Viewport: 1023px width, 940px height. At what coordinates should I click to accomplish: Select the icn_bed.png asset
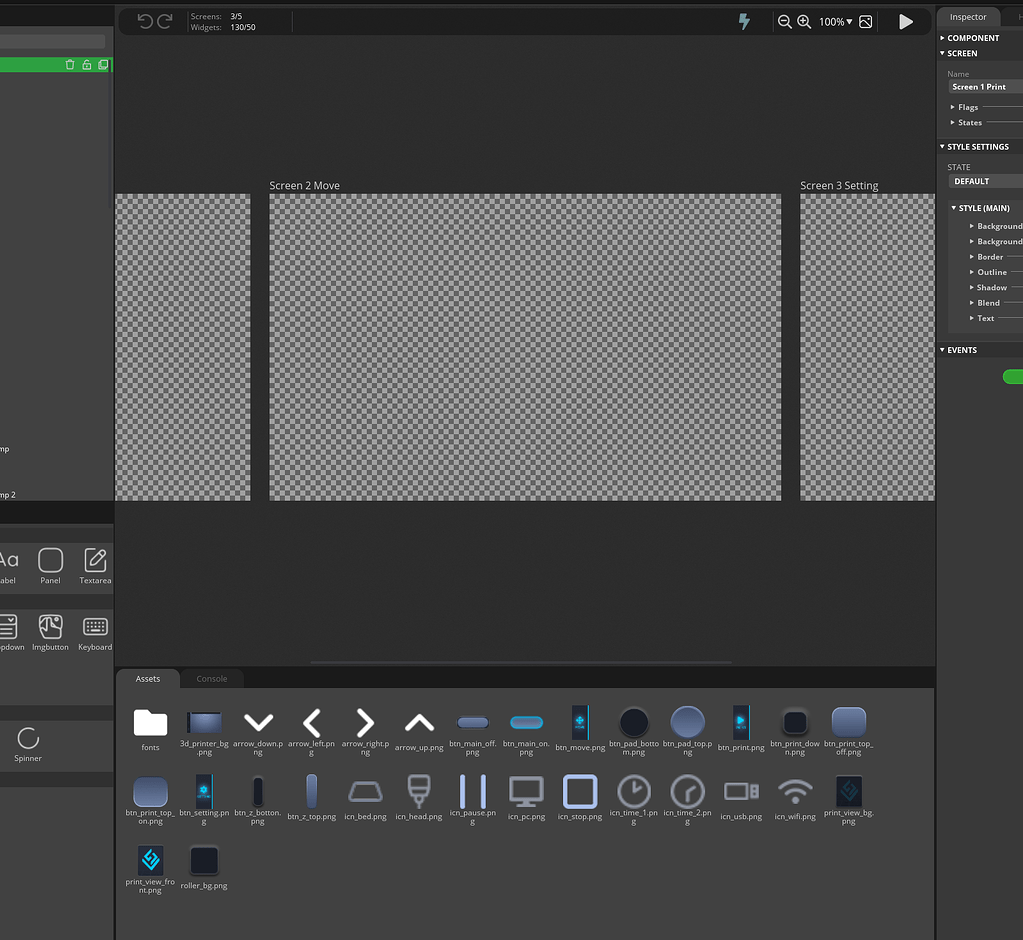coord(365,798)
